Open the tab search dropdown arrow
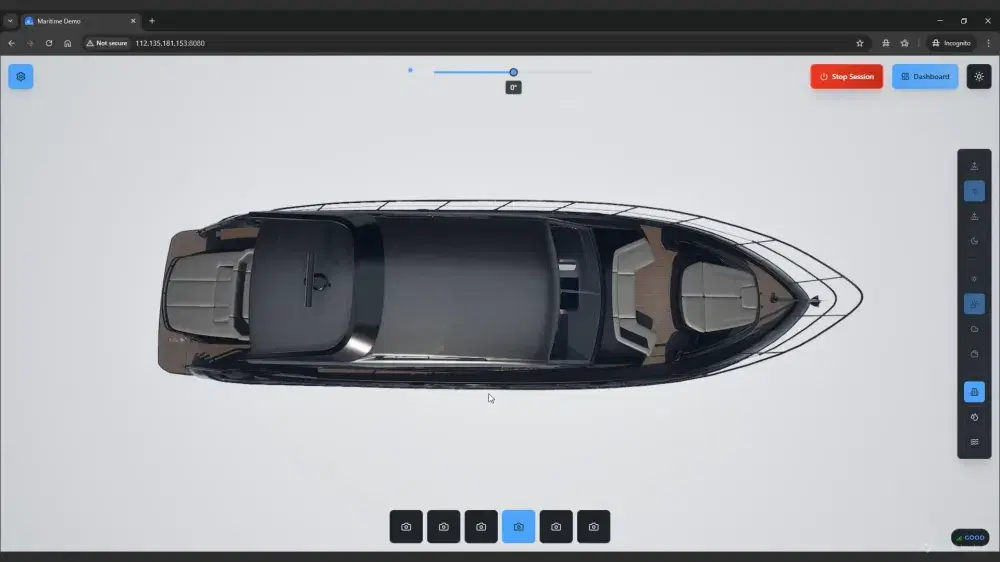Image resolution: width=1000 pixels, height=562 pixels. (x=10, y=21)
